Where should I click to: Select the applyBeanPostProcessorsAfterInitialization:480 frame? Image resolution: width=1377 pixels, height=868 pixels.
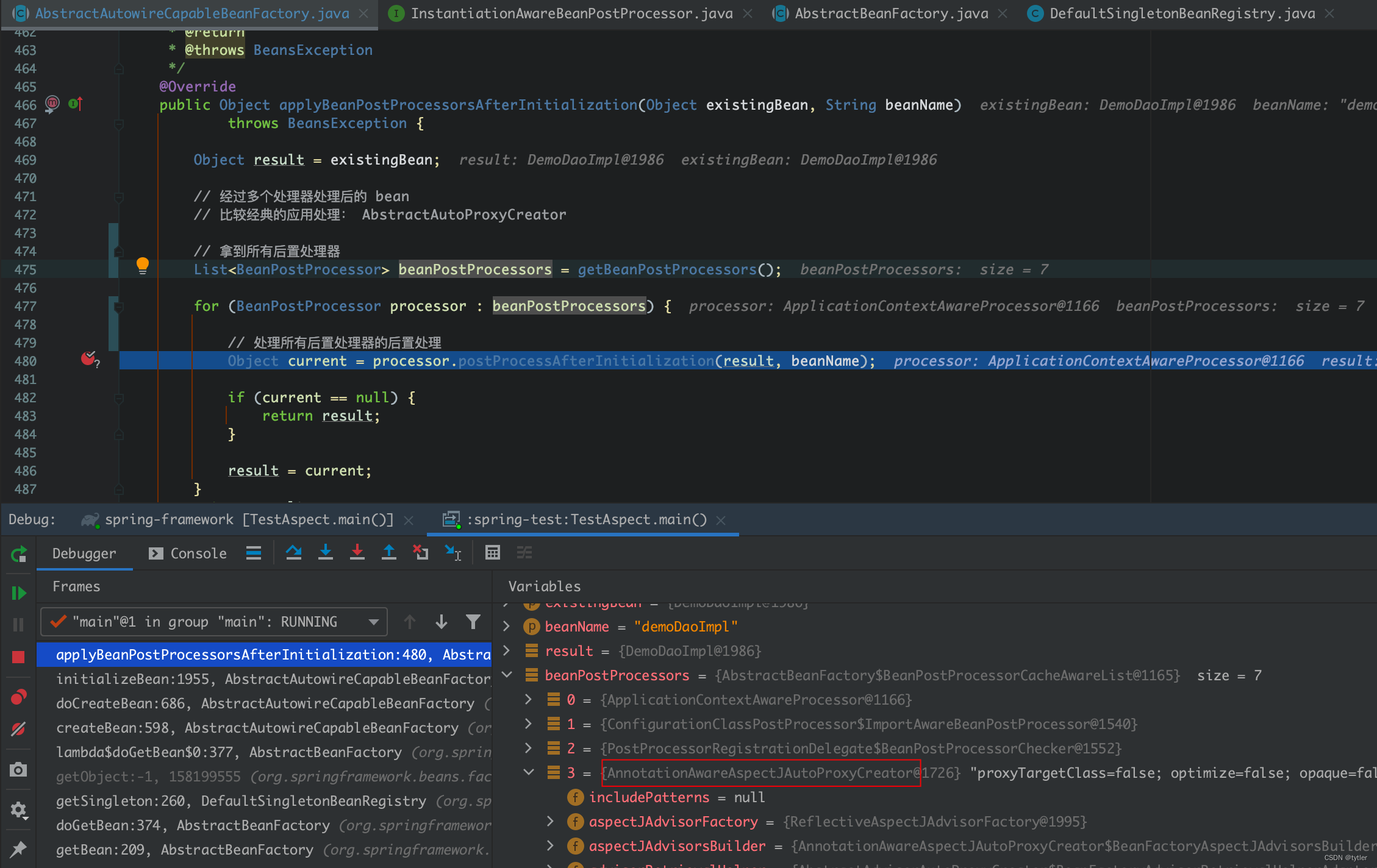click(264, 655)
